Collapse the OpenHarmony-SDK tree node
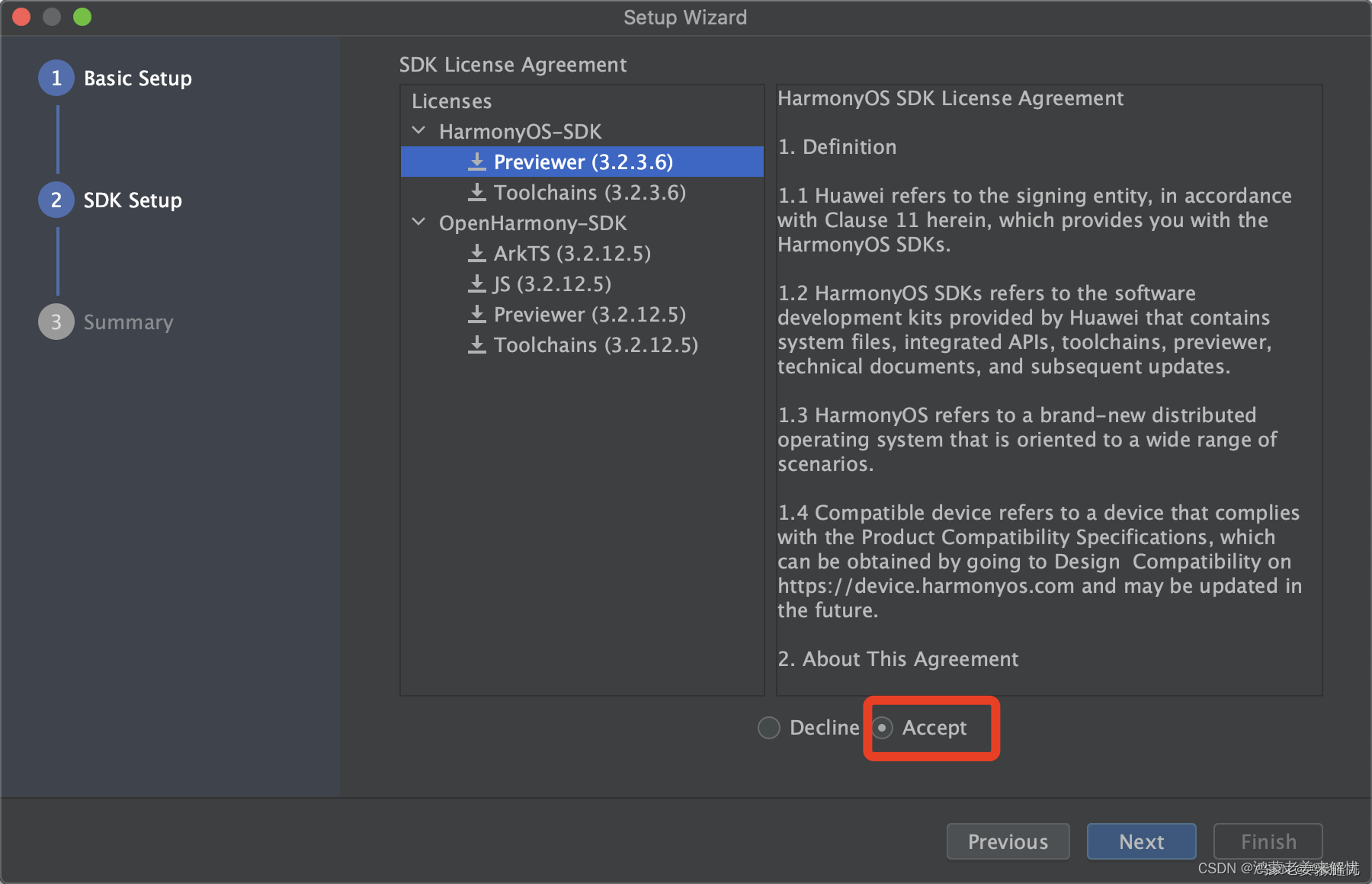The height and width of the screenshot is (884, 1372). tap(418, 223)
